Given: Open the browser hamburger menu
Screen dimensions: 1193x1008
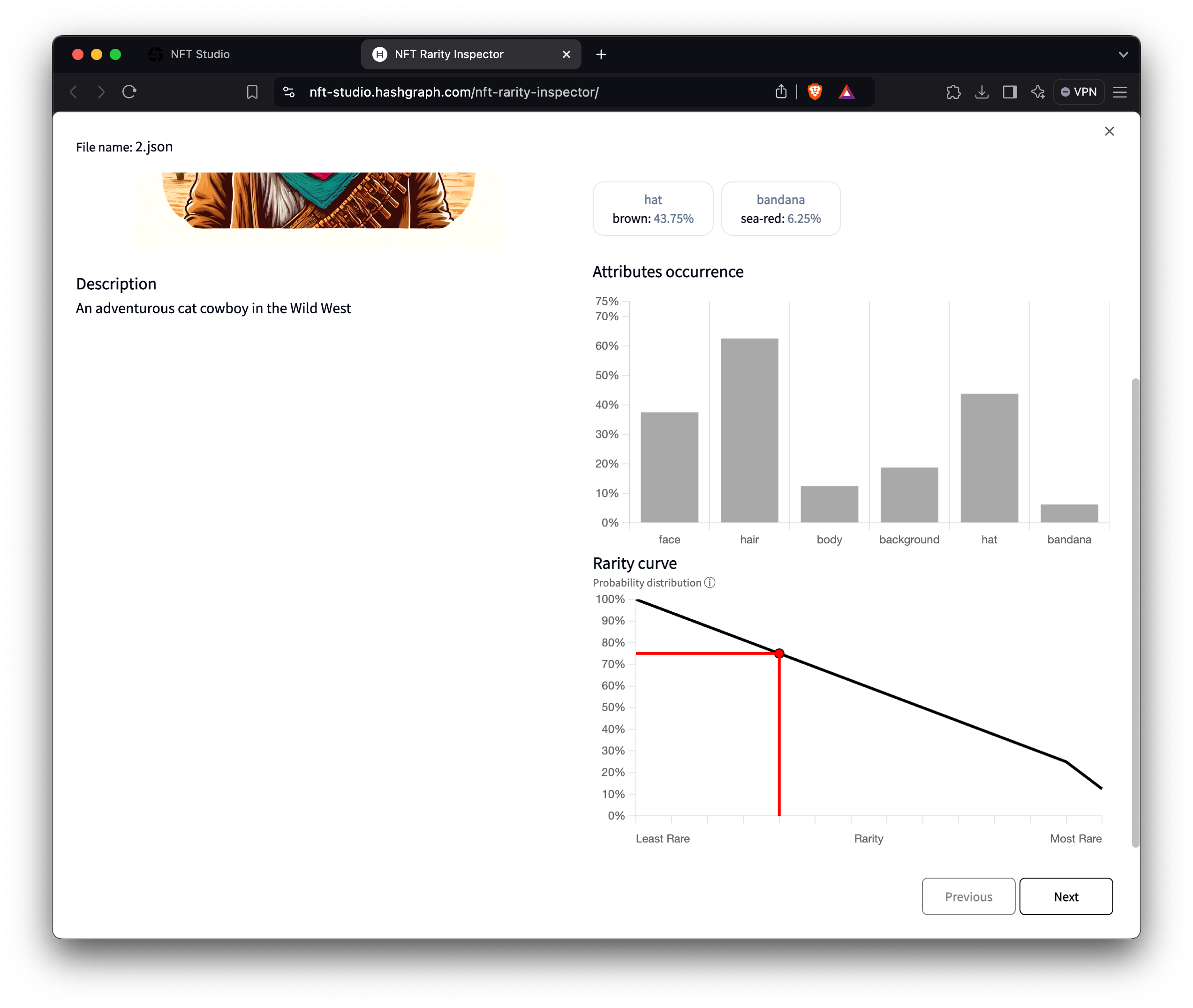Looking at the screenshot, I should point(1119,92).
